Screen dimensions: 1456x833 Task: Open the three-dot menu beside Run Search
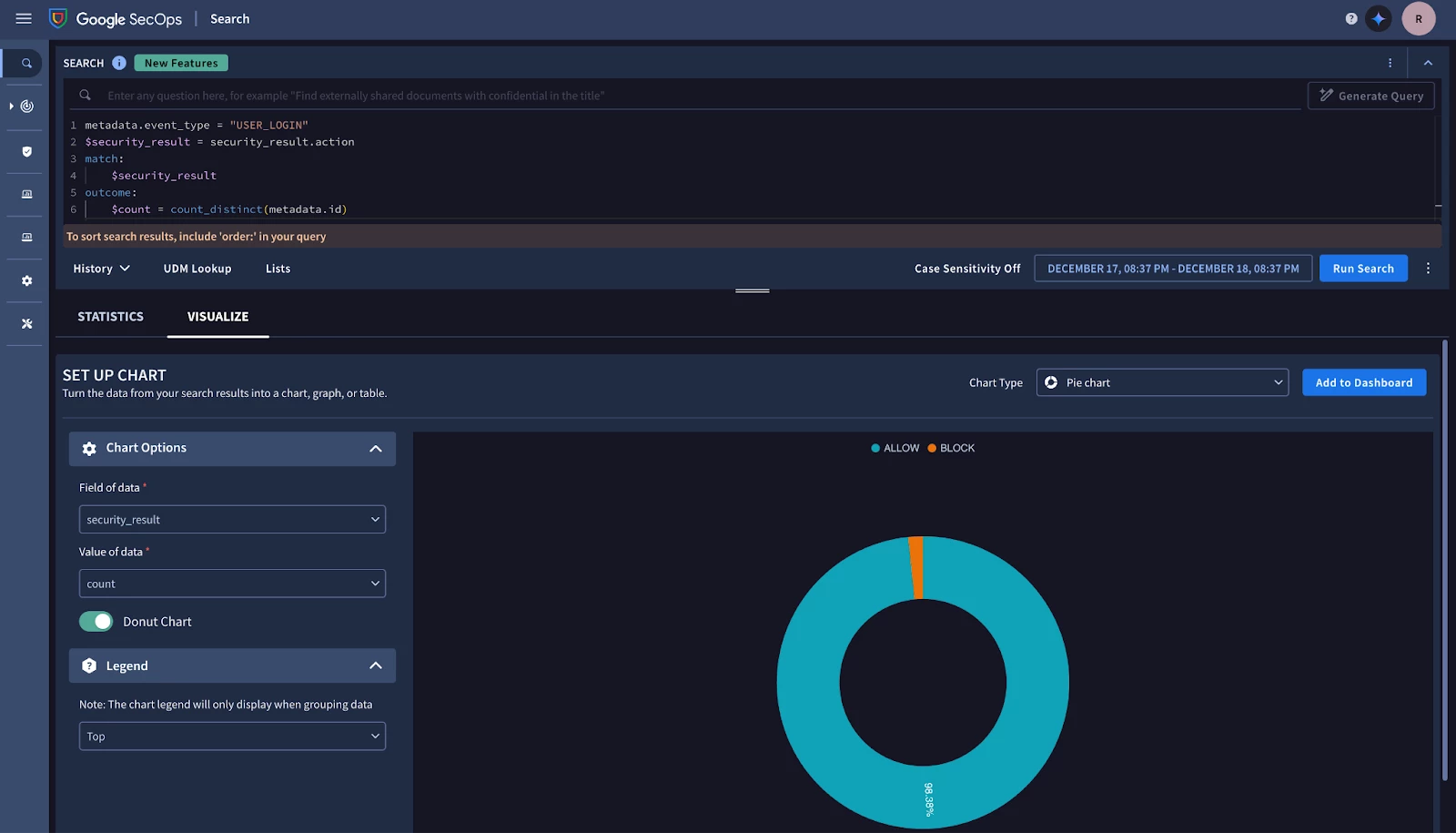[1428, 269]
